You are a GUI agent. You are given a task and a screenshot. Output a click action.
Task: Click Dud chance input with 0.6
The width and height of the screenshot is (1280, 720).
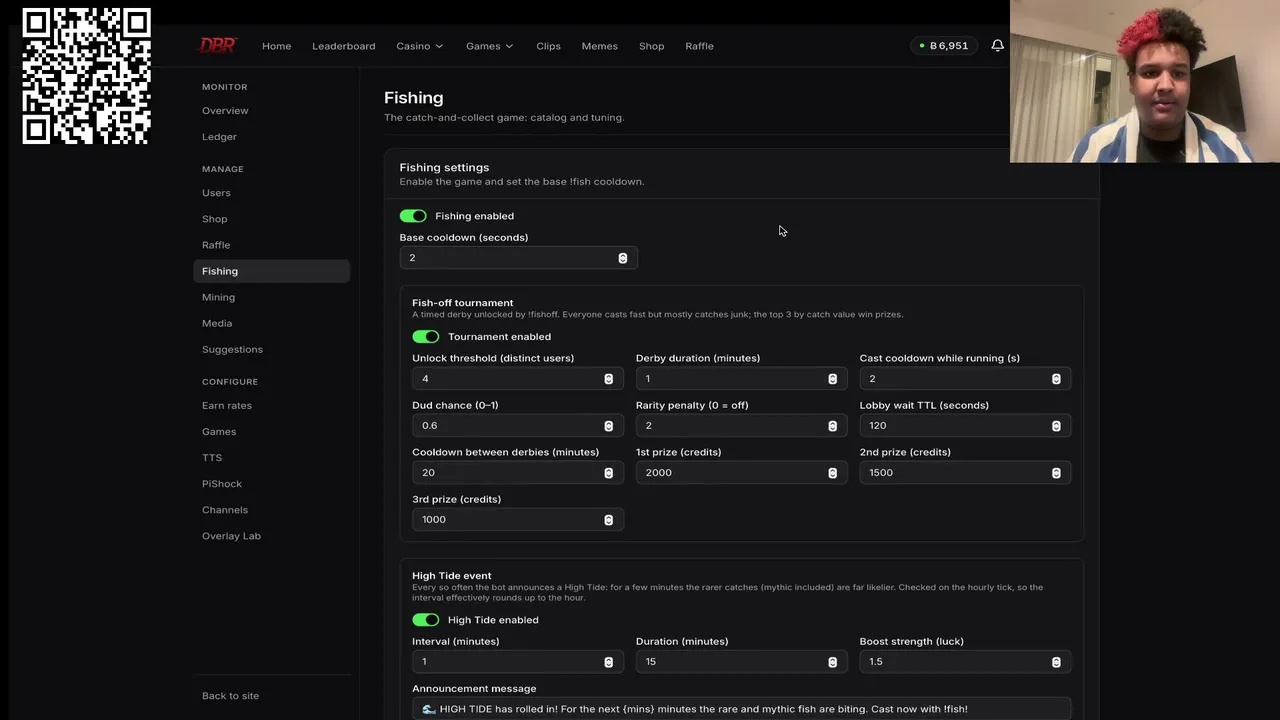(518, 426)
